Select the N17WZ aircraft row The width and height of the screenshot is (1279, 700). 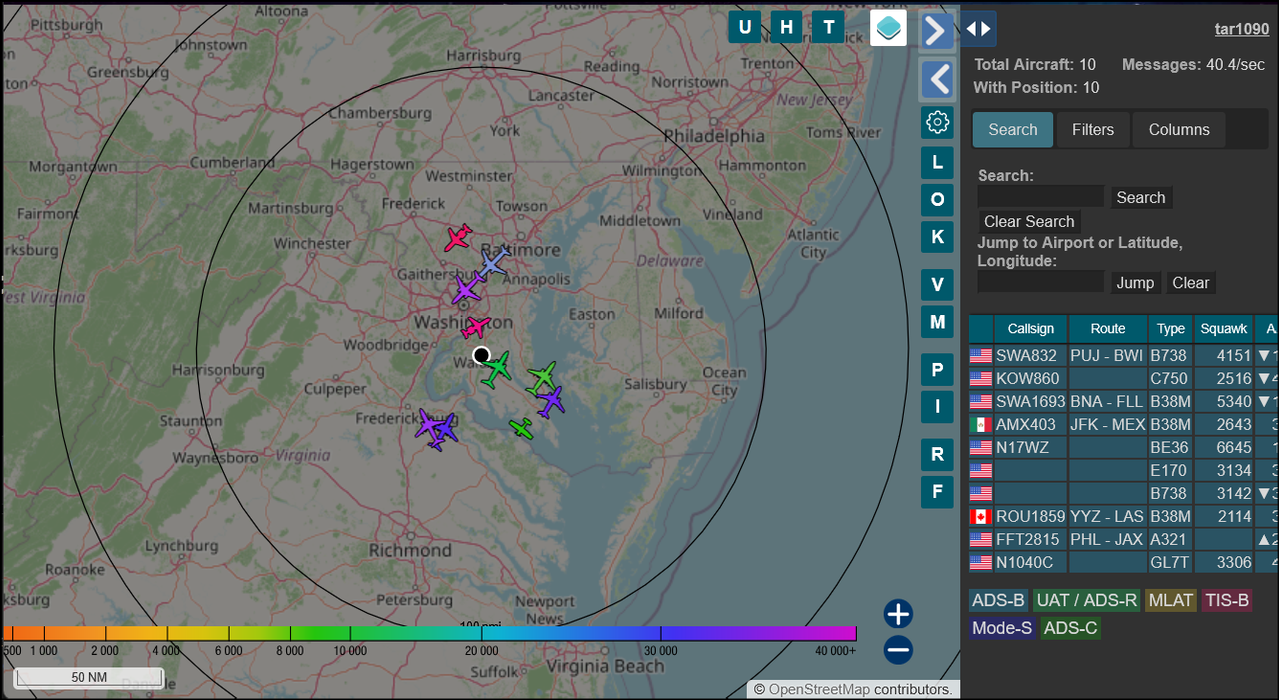1123,447
